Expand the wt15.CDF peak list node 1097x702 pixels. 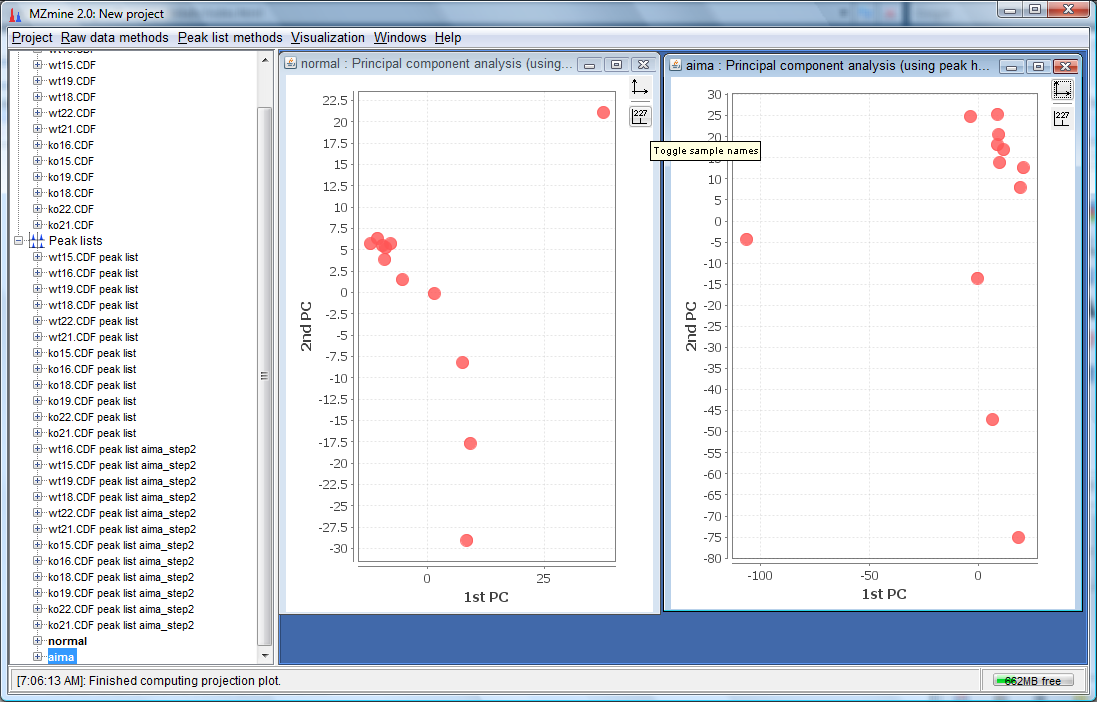pos(37,257)
